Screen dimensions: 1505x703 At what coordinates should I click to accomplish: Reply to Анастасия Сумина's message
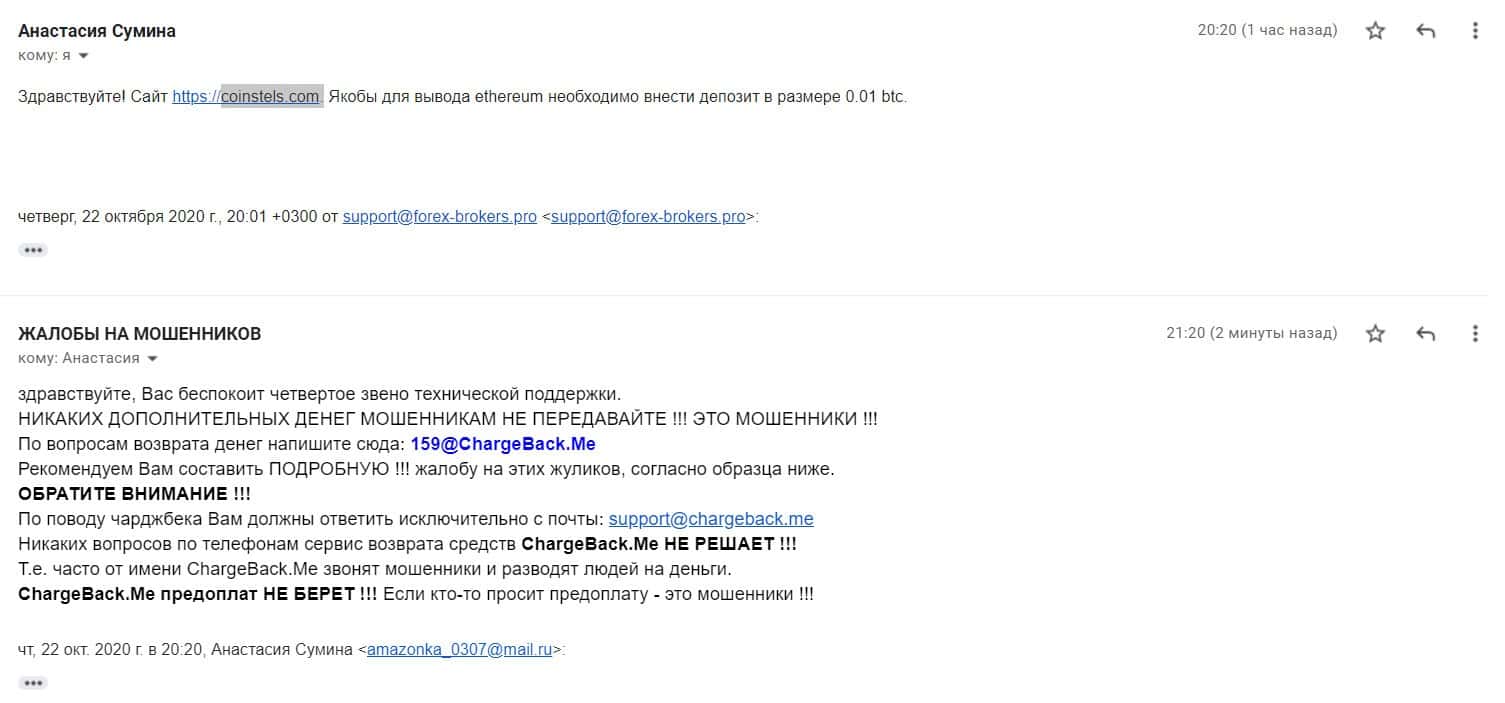point(1426,30)
